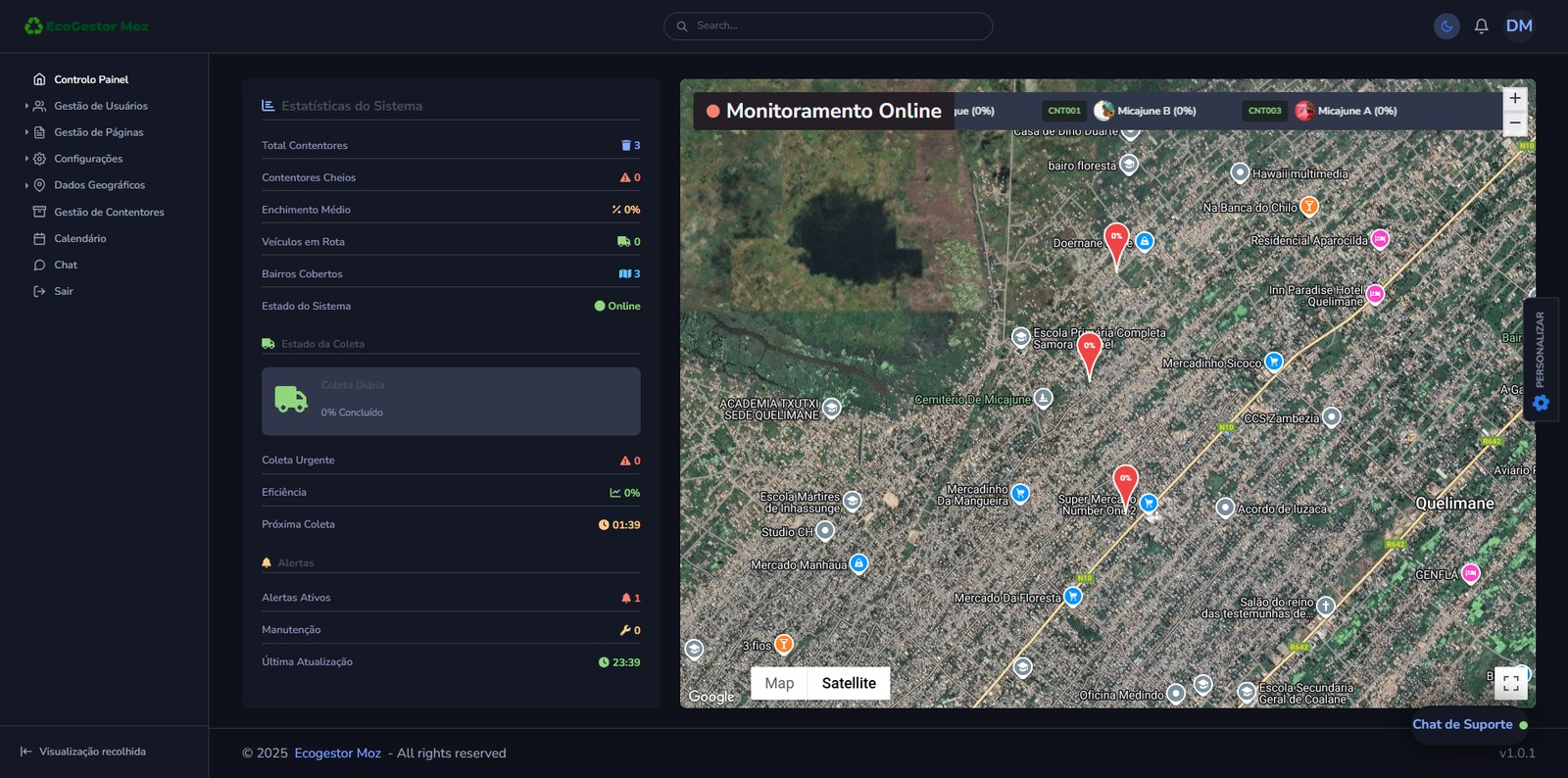Click Micajune B avatar in ticker

click(x=1103, y=111)
